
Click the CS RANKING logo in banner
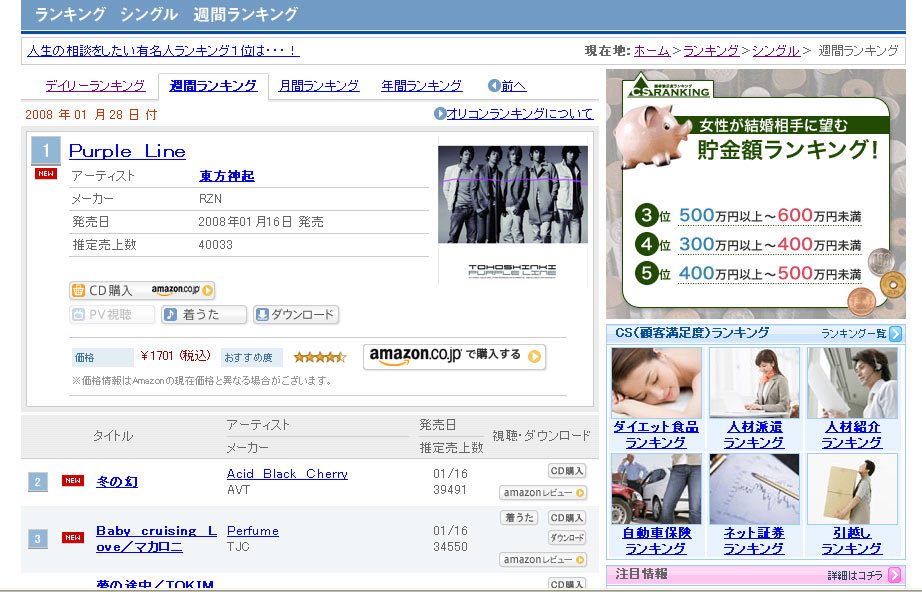[669, 87]
